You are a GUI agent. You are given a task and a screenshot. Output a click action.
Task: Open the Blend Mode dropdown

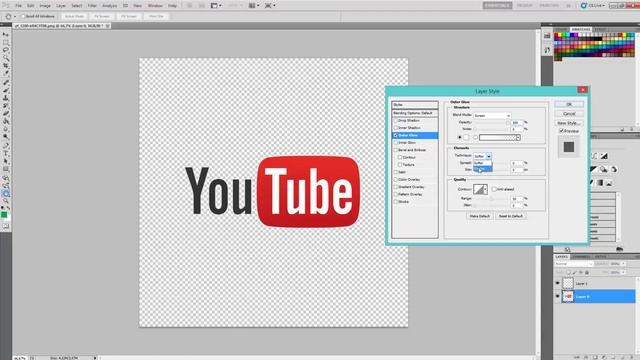492,116
